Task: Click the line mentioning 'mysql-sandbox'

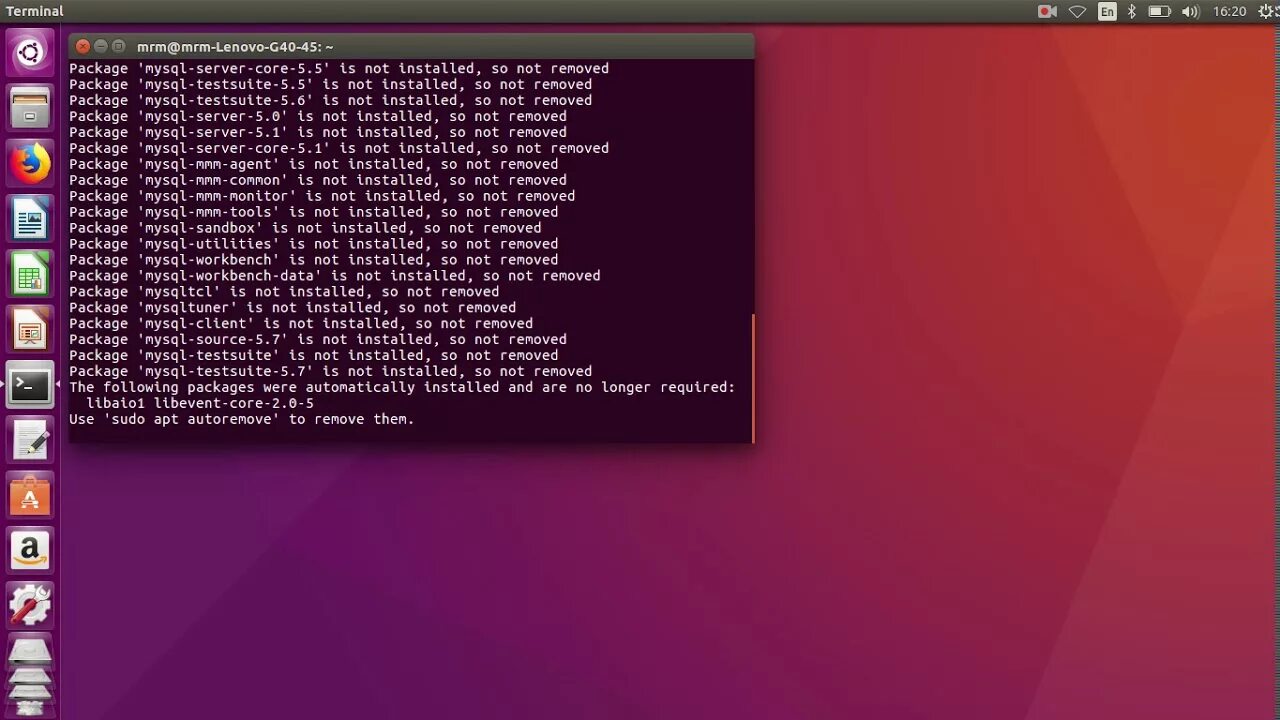Action: tap(305, 227)
